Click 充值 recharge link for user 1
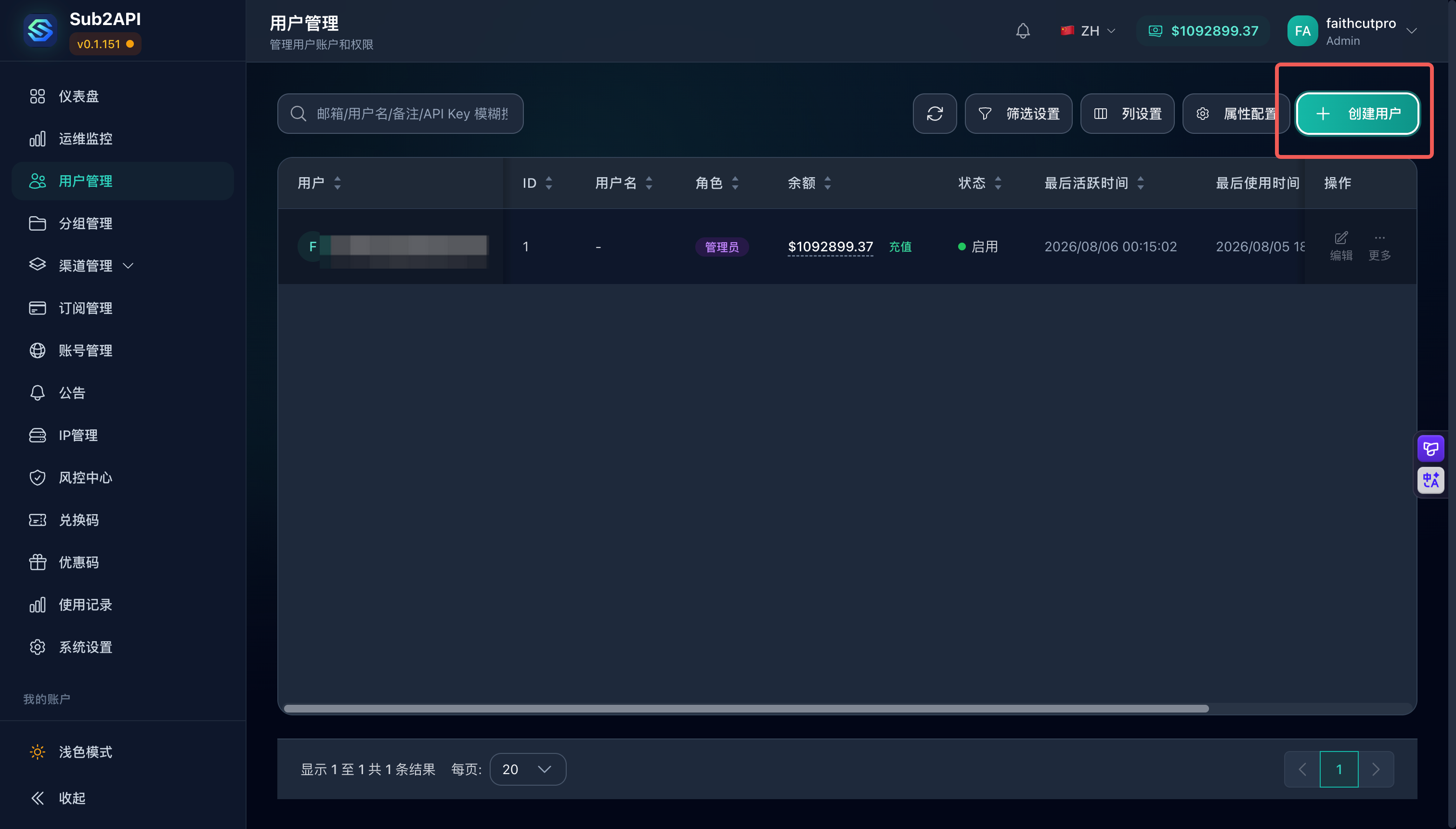 (900, 246)
